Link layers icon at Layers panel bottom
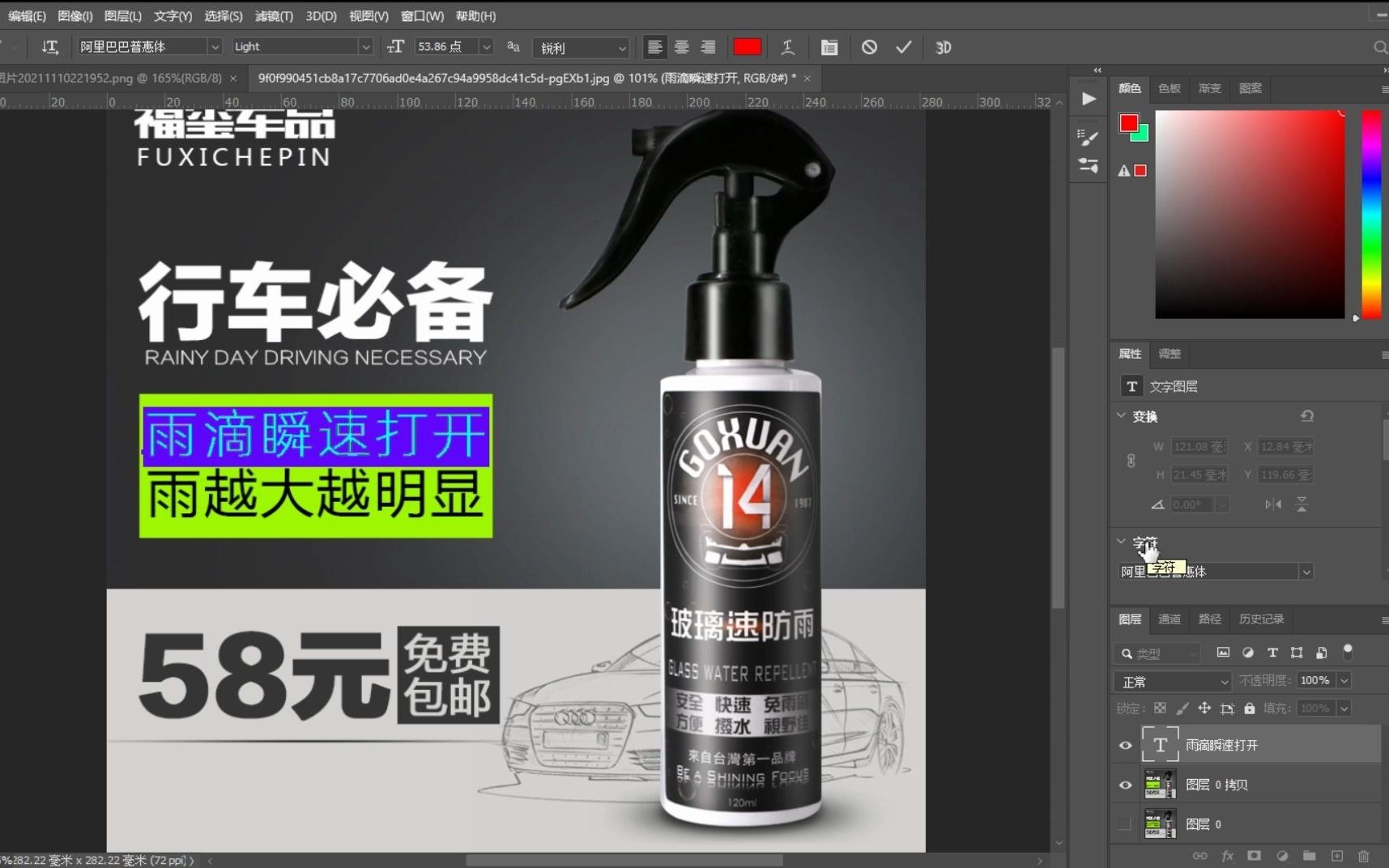 click(1199, 856)
